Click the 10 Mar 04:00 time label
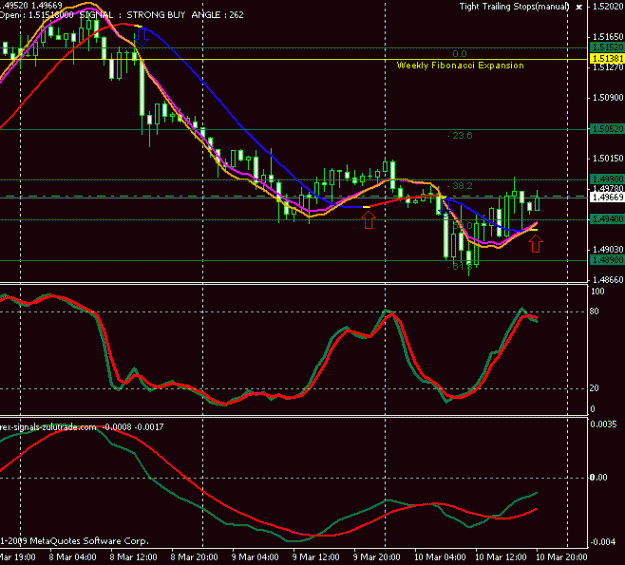 point(440,557)
